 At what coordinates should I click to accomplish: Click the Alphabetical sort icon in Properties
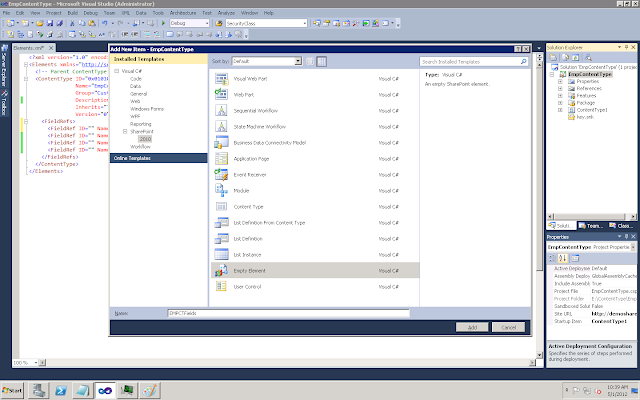point(563,258)
